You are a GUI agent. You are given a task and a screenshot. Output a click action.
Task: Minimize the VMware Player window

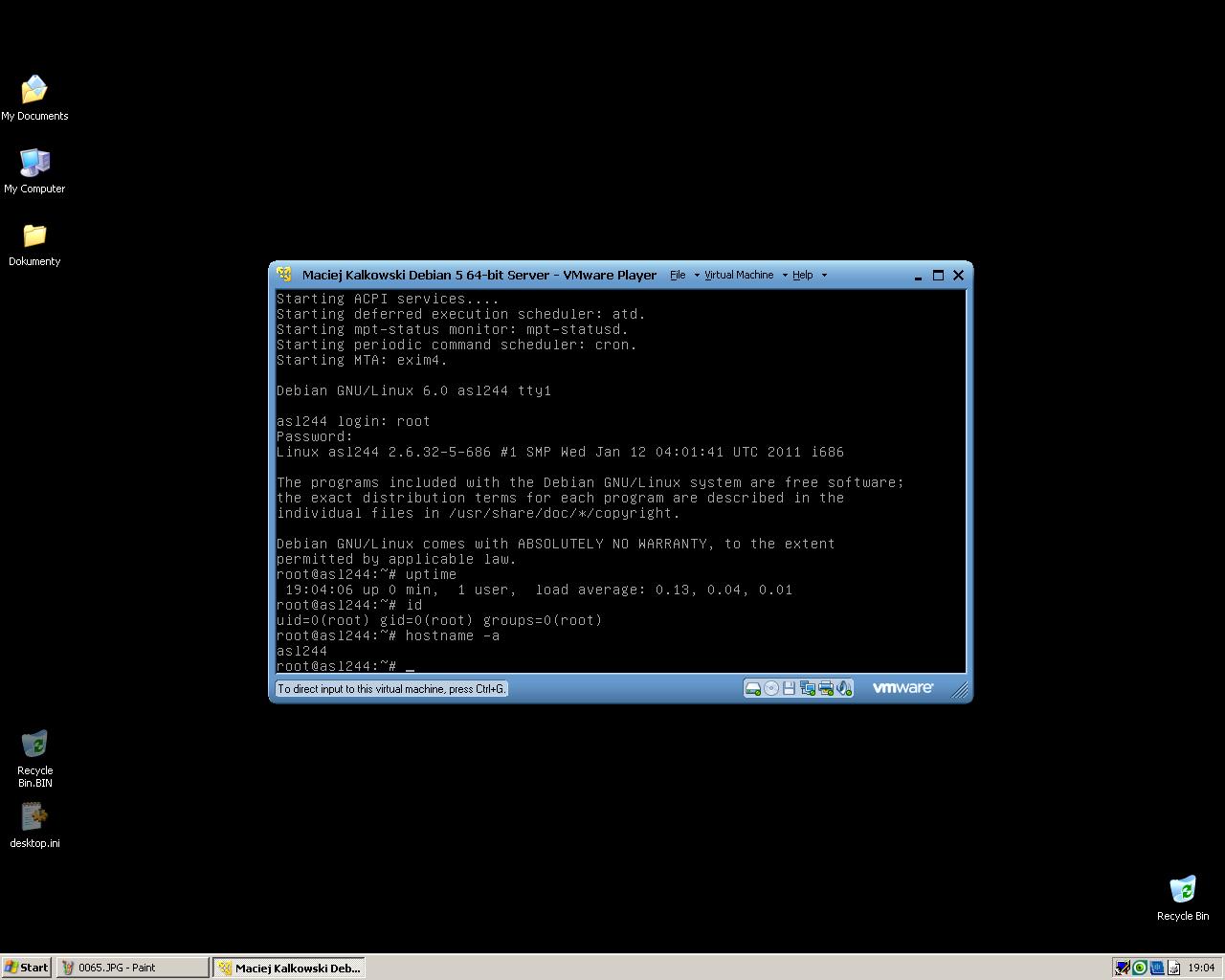[918, 276]
